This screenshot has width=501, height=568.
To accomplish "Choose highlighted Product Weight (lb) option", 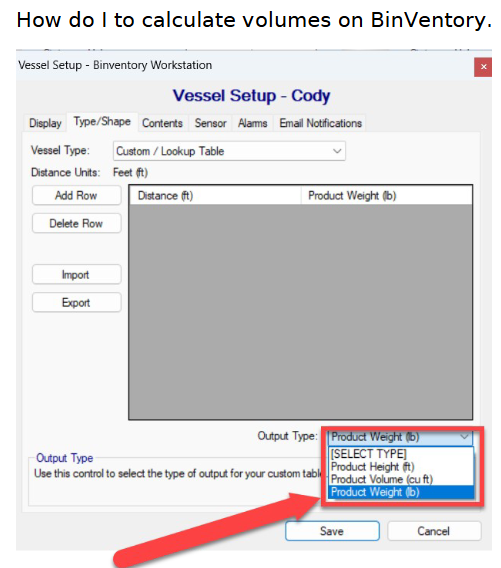I will tap(401, 492).
